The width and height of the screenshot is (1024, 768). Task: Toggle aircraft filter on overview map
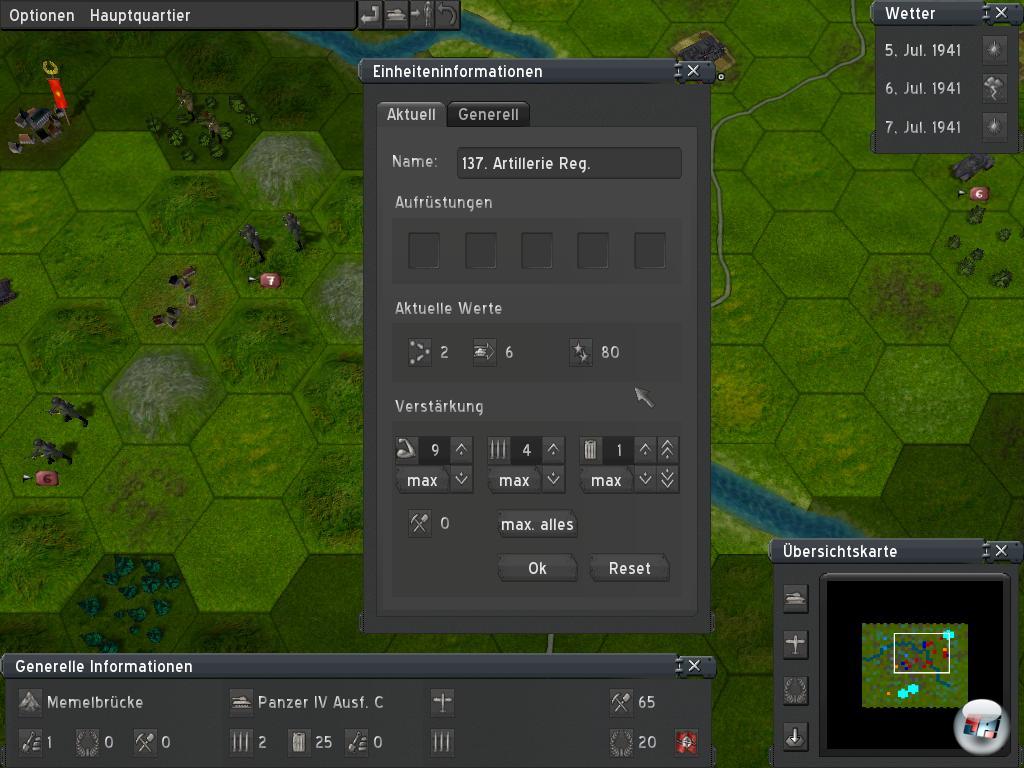click(795, 644)
